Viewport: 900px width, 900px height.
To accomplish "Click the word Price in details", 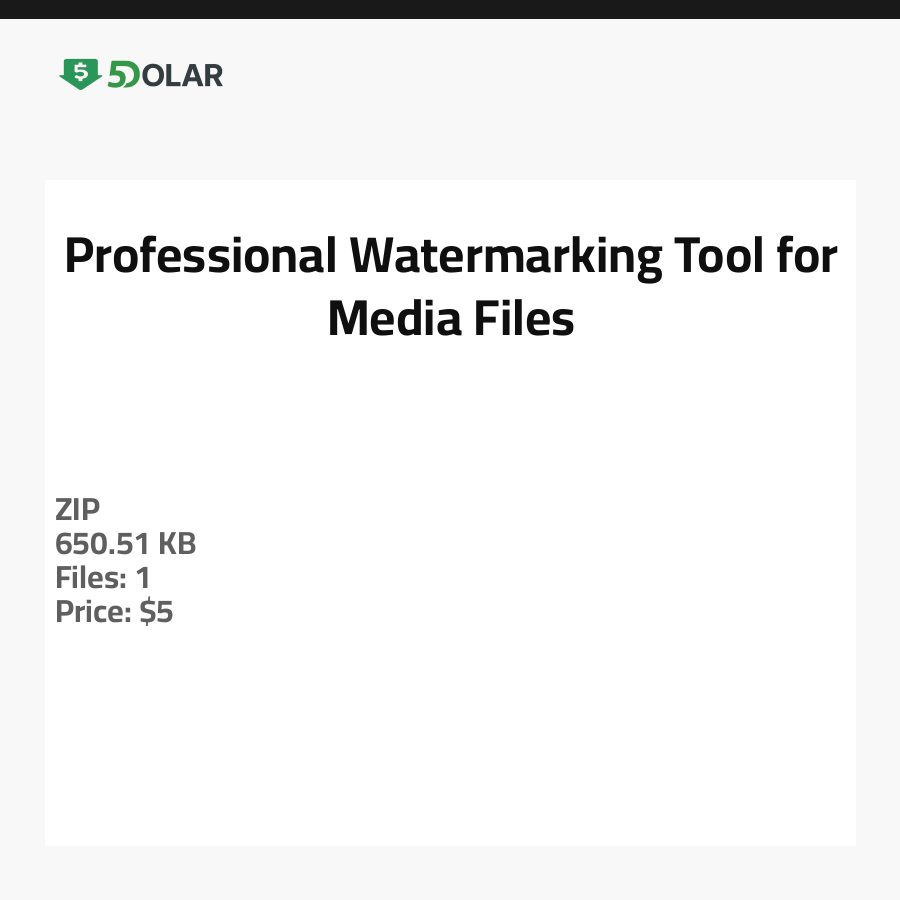I will pos(93,612).
